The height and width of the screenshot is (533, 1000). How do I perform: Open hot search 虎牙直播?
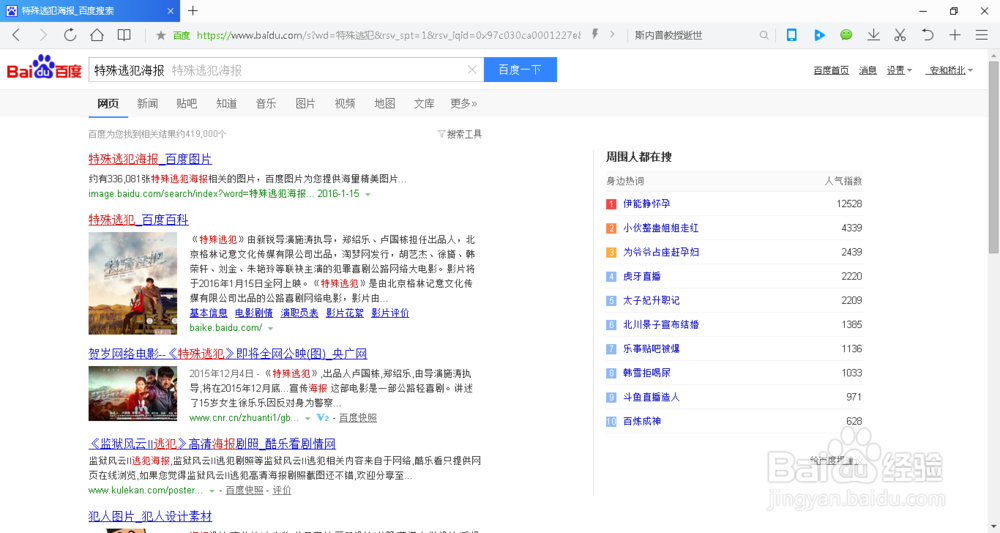pyautogui.click(x=642, y=277)
